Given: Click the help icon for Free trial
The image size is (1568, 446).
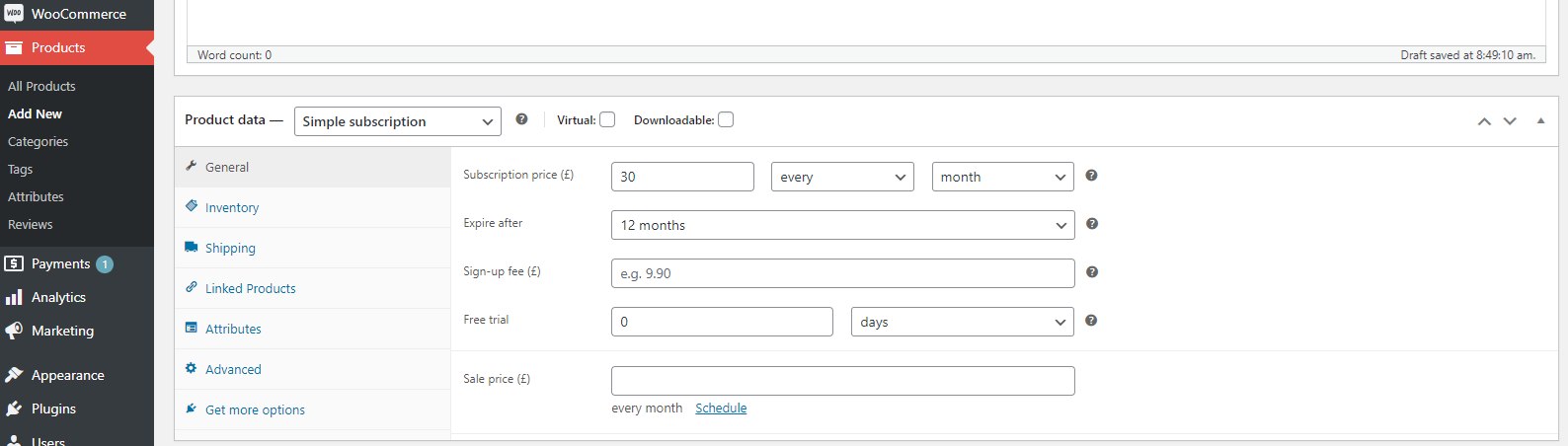Looking at the screenshot, I should (x=1091, y=321).
